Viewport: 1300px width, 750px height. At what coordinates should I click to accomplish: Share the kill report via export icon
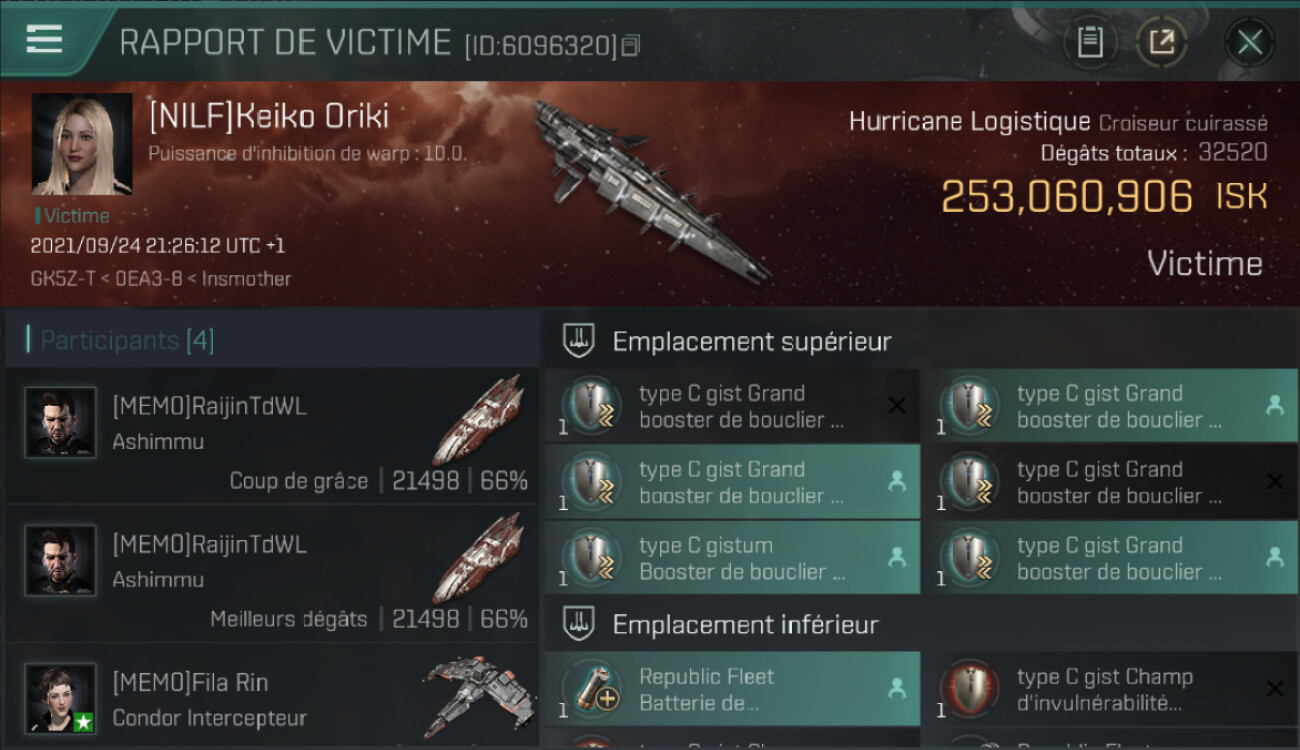(1161, 42)
